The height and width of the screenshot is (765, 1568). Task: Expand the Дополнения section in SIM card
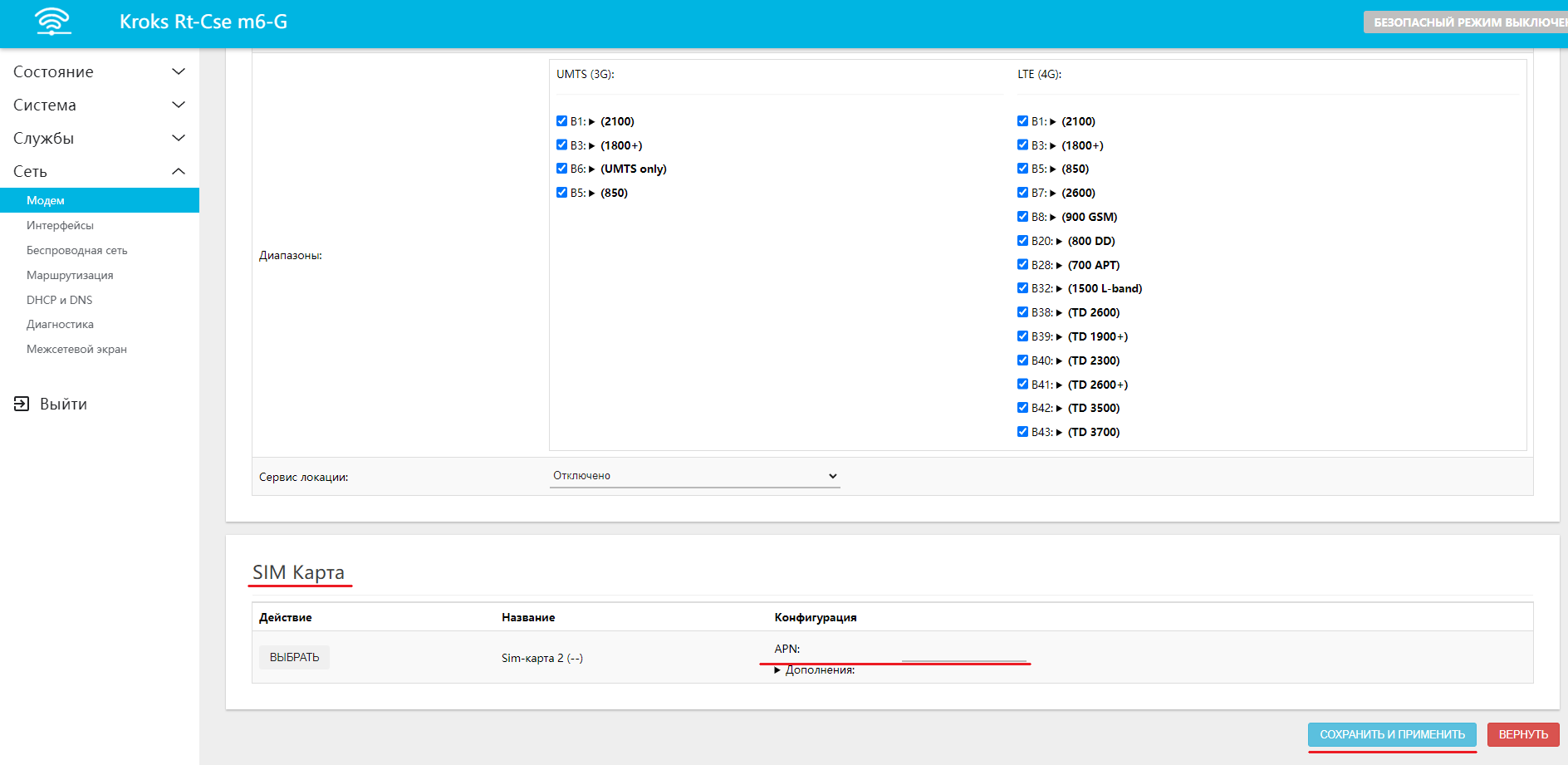tap(777, 670)
